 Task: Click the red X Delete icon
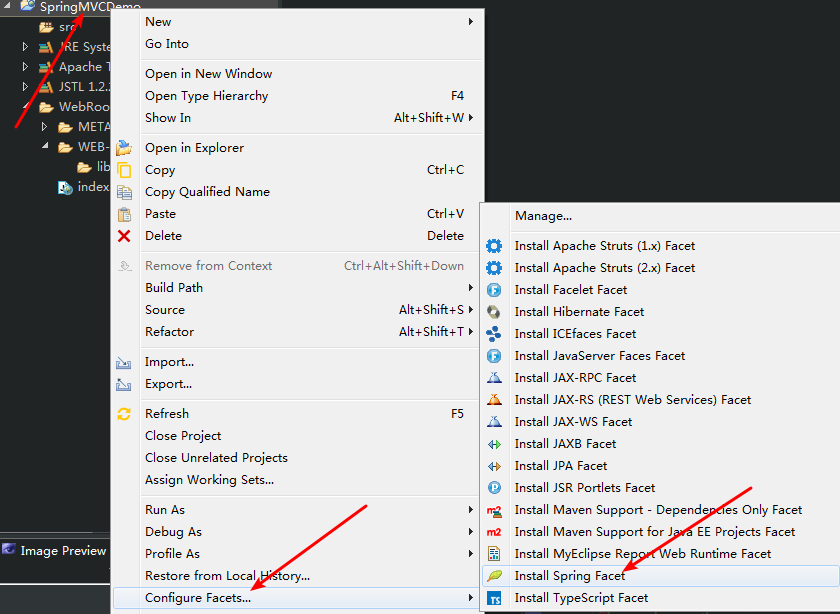tap(124, 235)
